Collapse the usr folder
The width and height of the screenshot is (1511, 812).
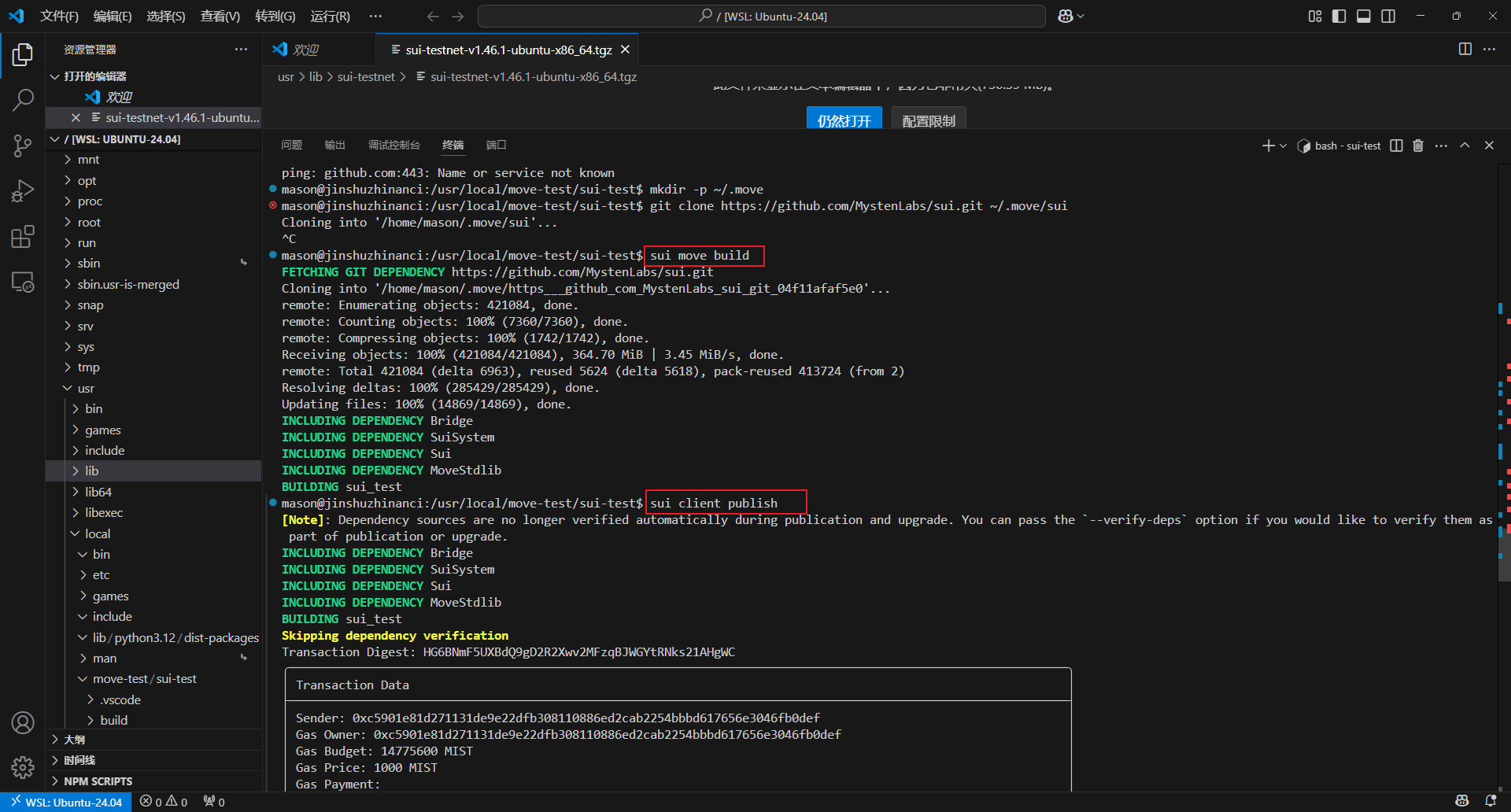(x=154, y=389)
